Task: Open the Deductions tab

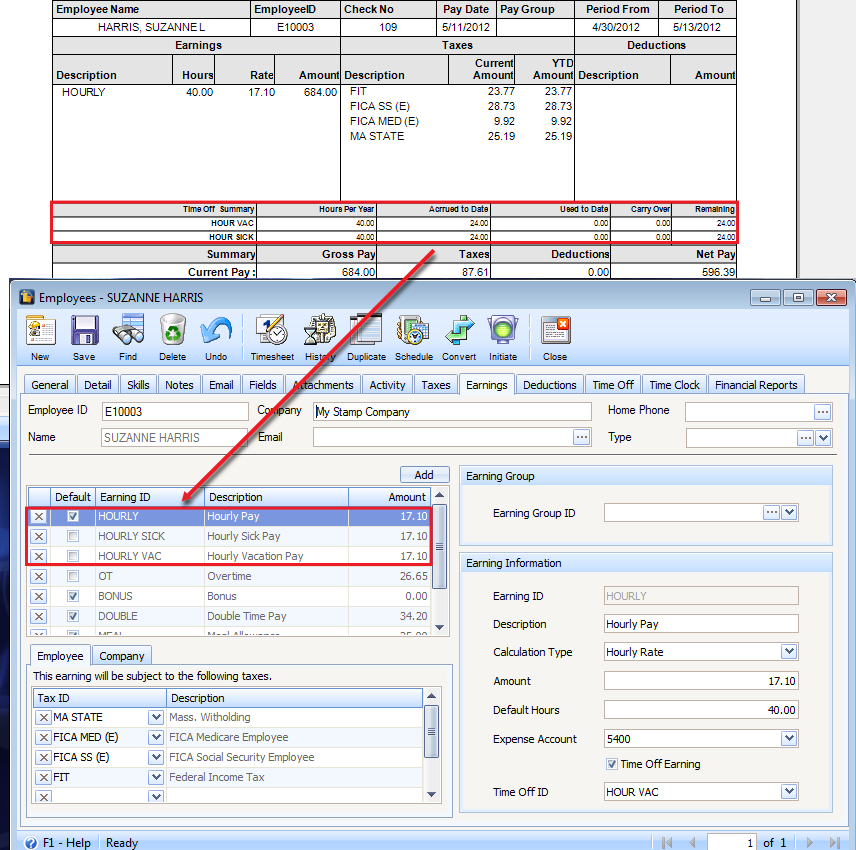Action: pos(549,385)
